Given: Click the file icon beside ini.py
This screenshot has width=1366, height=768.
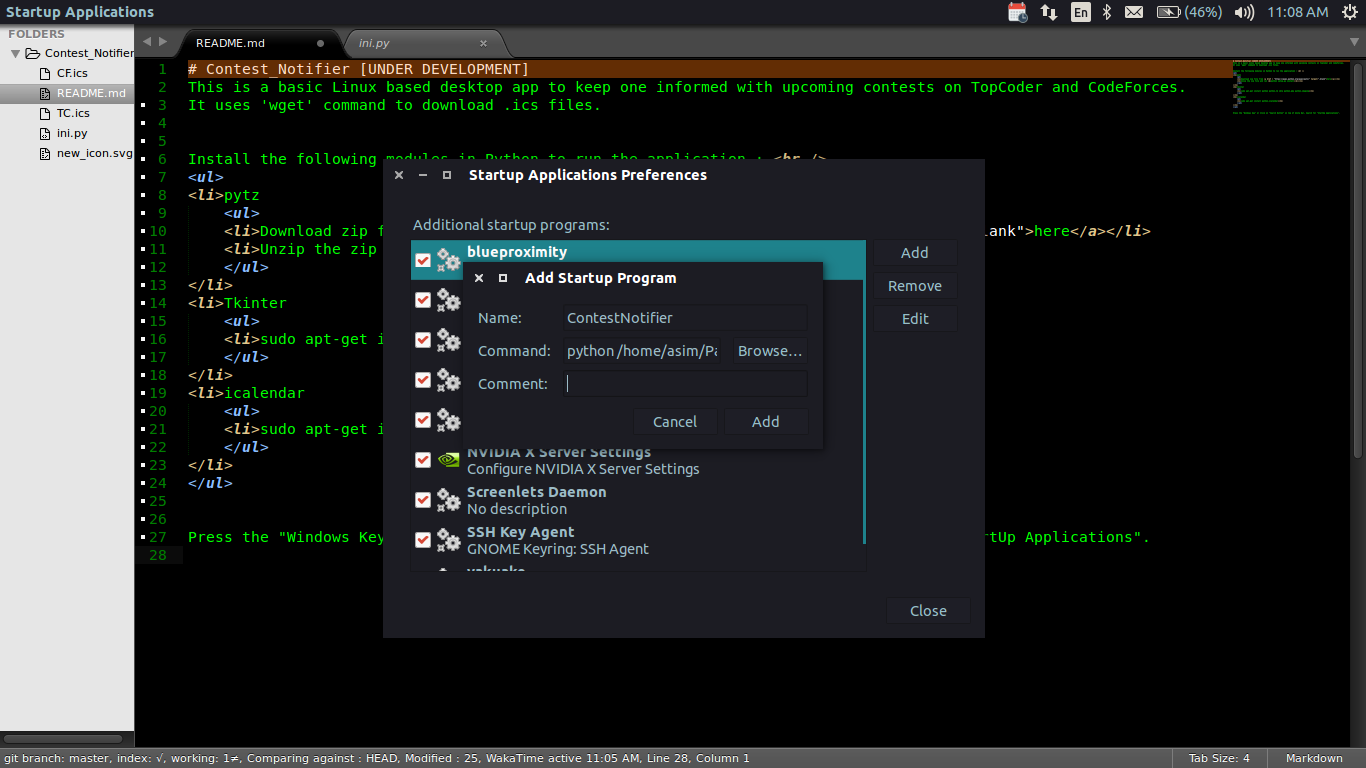Looking at the screenshot, I should (45, 133).
